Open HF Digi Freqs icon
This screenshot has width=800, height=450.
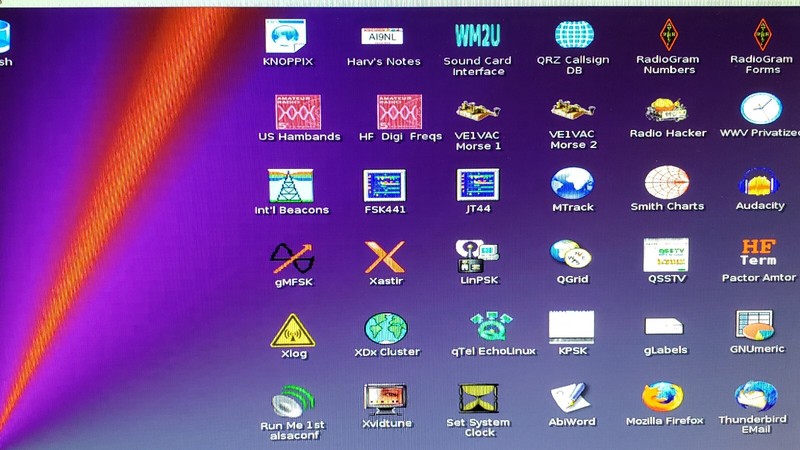click(399, 111)
